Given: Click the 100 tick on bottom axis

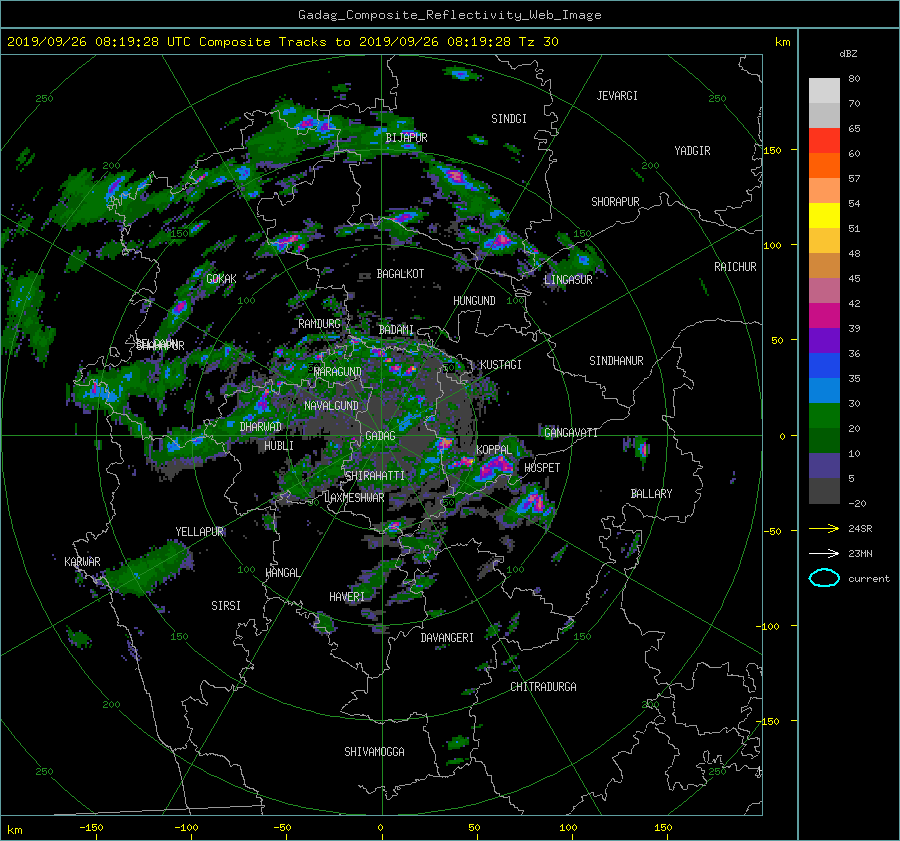Looking at the screenshot, I should coord(568,828).
